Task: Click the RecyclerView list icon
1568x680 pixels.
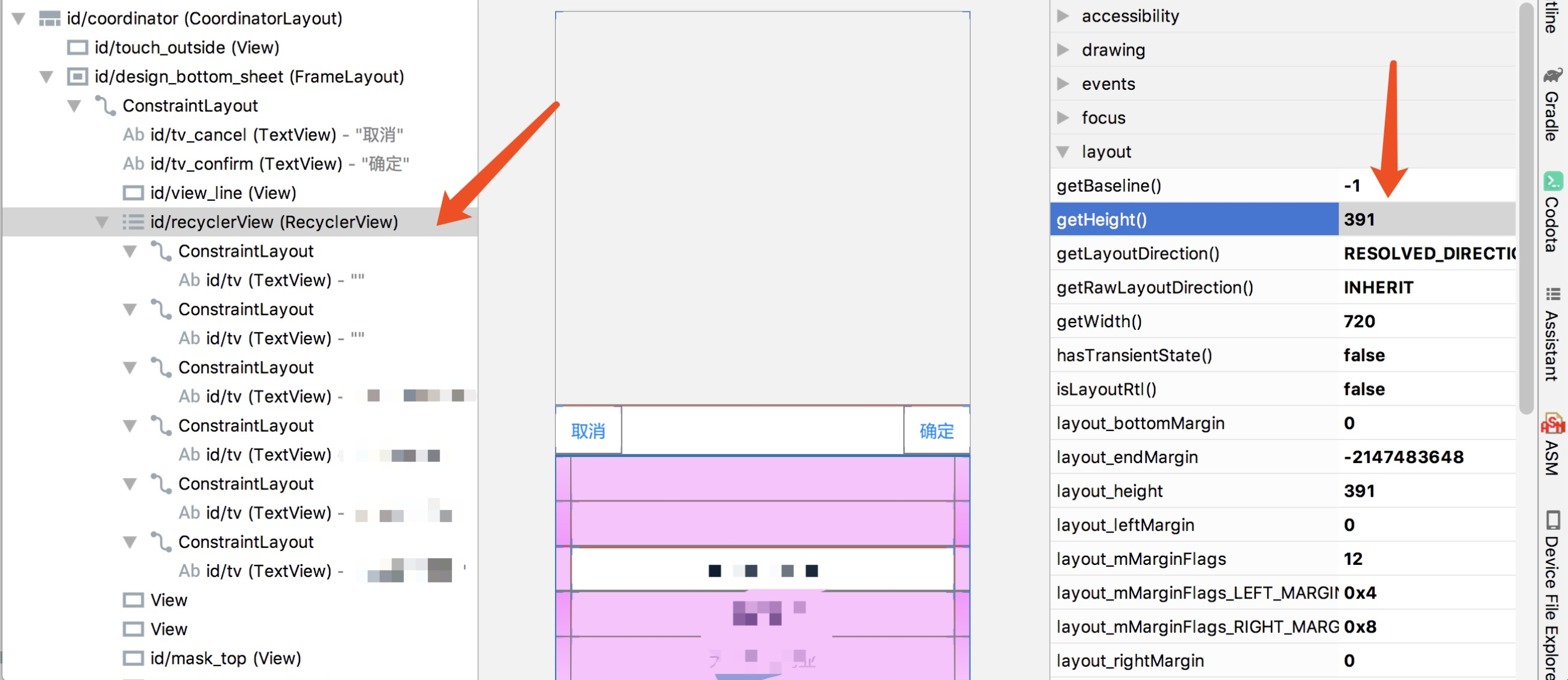Action: (133, 222)
